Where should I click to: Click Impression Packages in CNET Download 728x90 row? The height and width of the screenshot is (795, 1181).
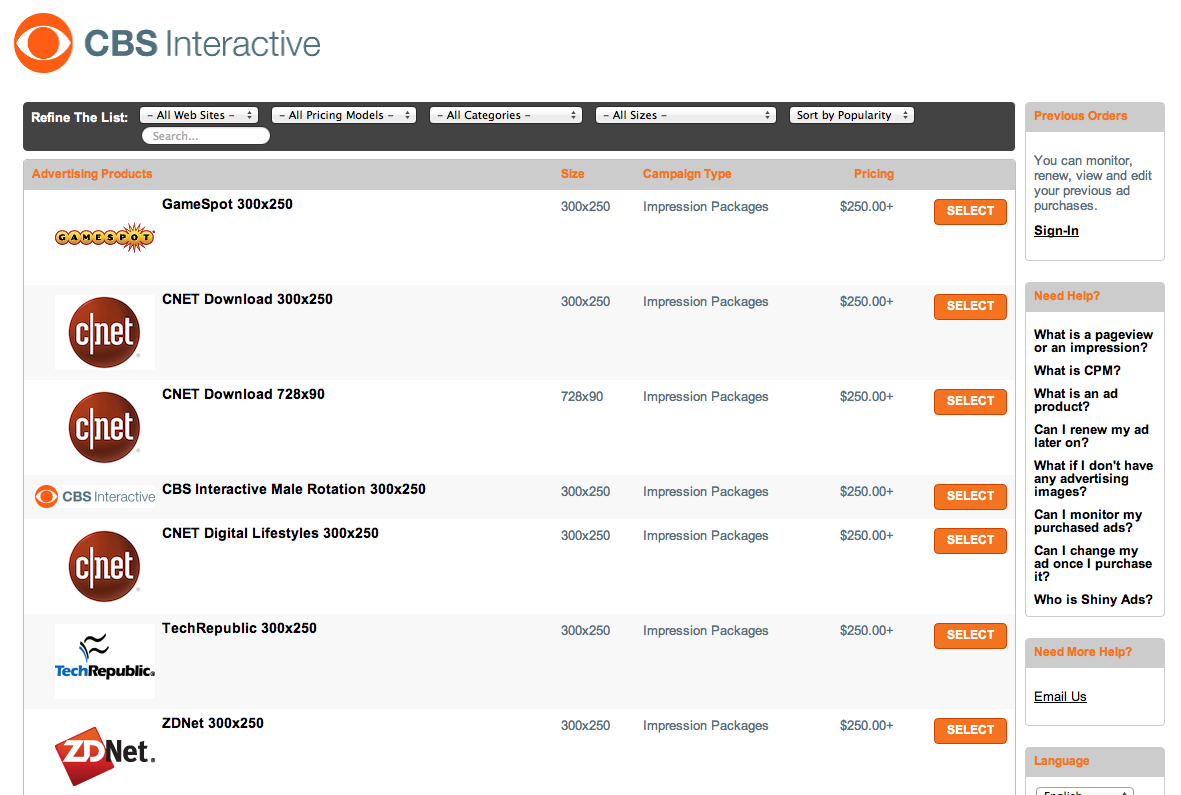(x=706, y=397)
